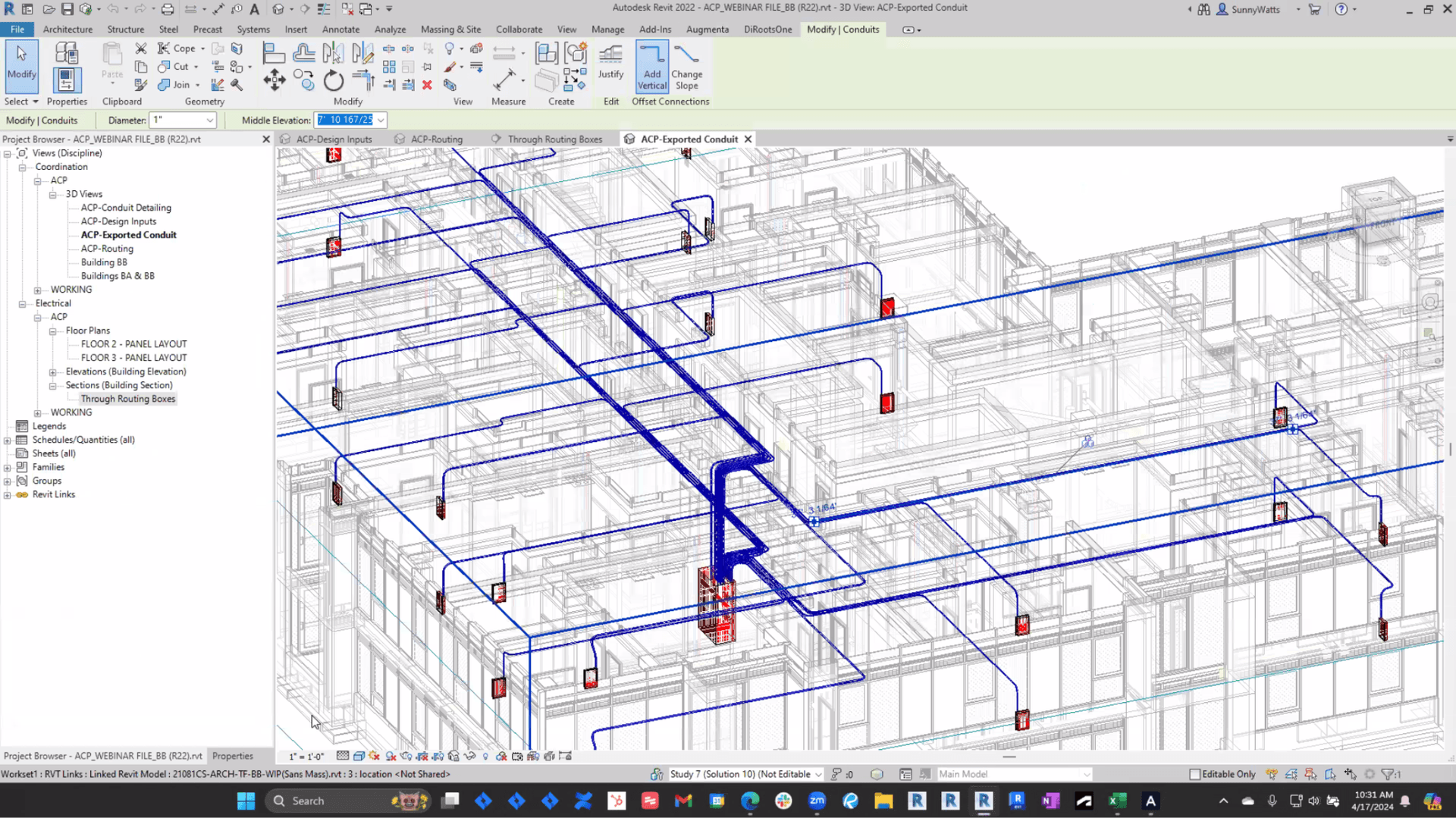Toggle Sun Path in view control bar

pyautogui.click(x=374, y=756)
